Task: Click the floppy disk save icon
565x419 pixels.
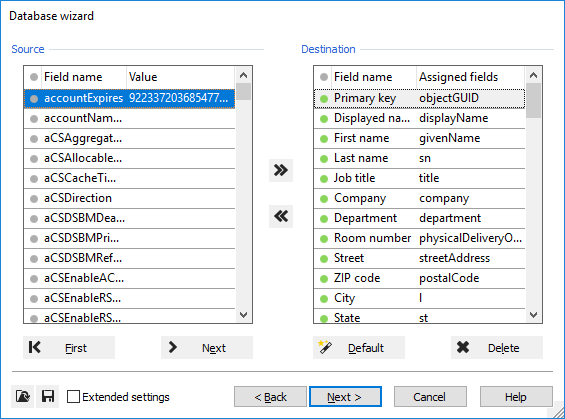Action: point(48,397)
